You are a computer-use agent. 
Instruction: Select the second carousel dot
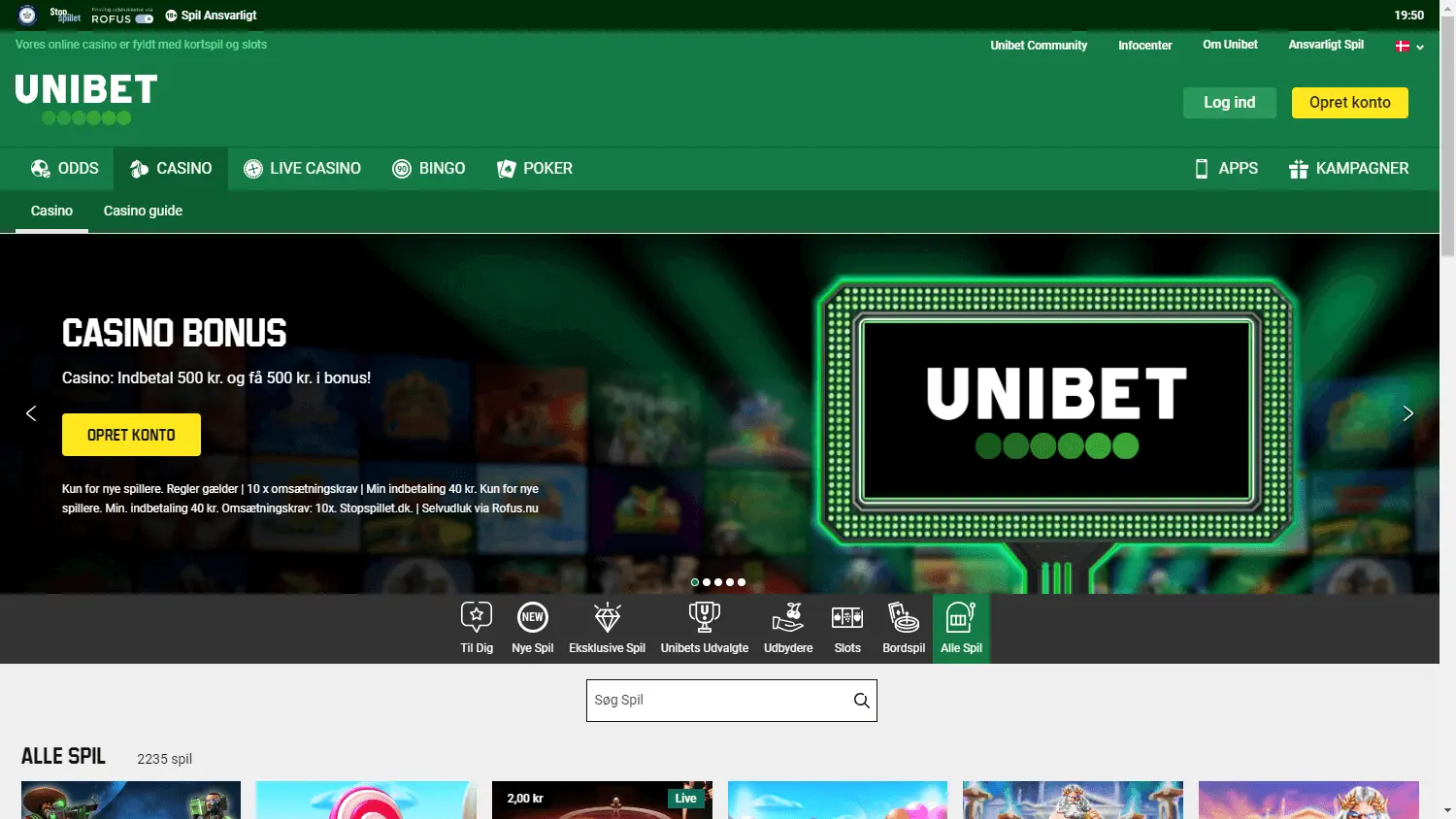pos(707,582)
